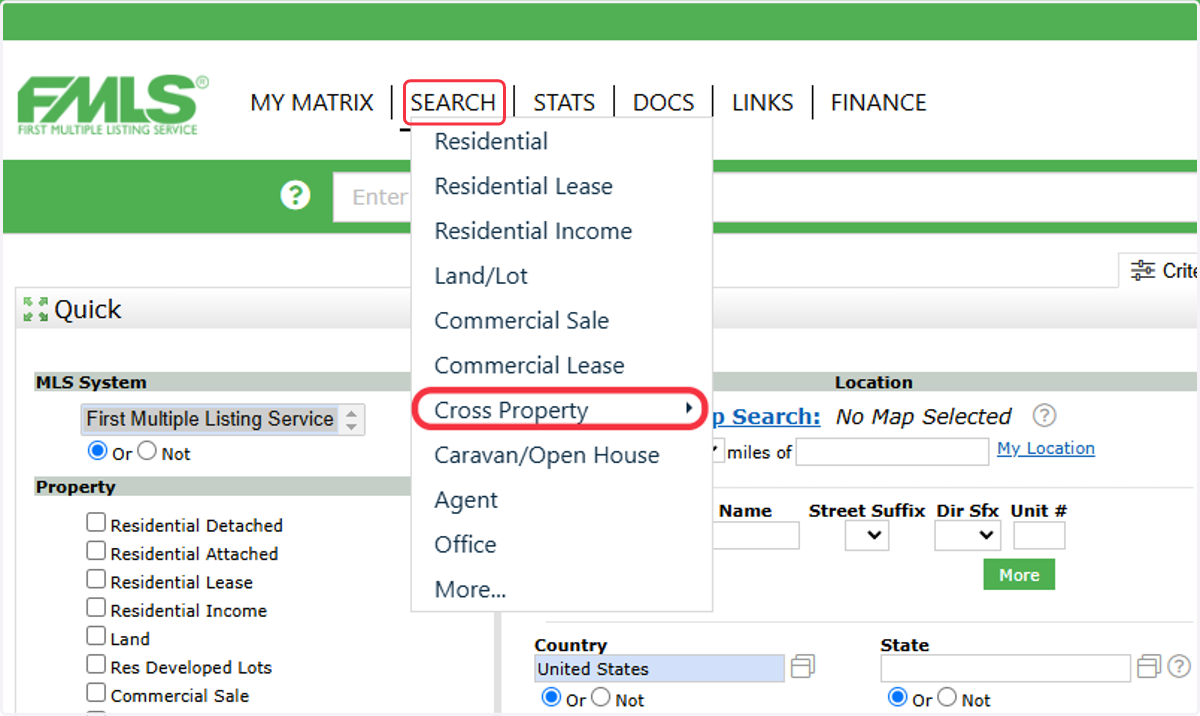Open map search help question icon
Image resolution: width=1200 pixels, height=716 pixels.
[1045, 416]
